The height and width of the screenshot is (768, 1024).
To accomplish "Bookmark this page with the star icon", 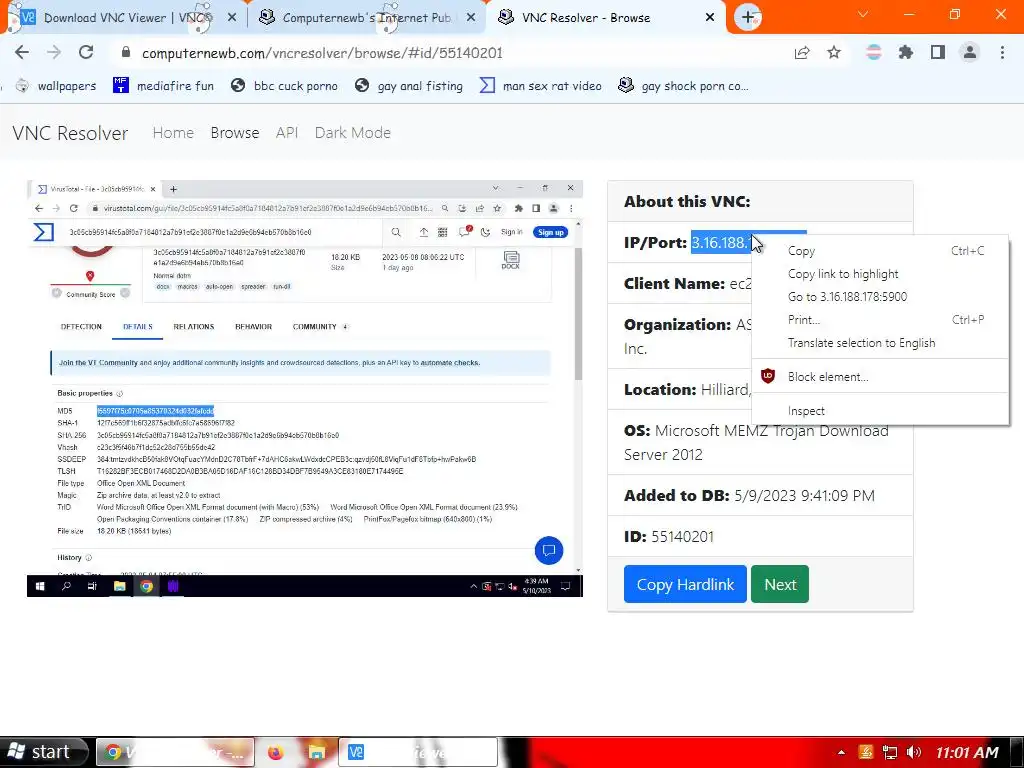I will point(834,53).
